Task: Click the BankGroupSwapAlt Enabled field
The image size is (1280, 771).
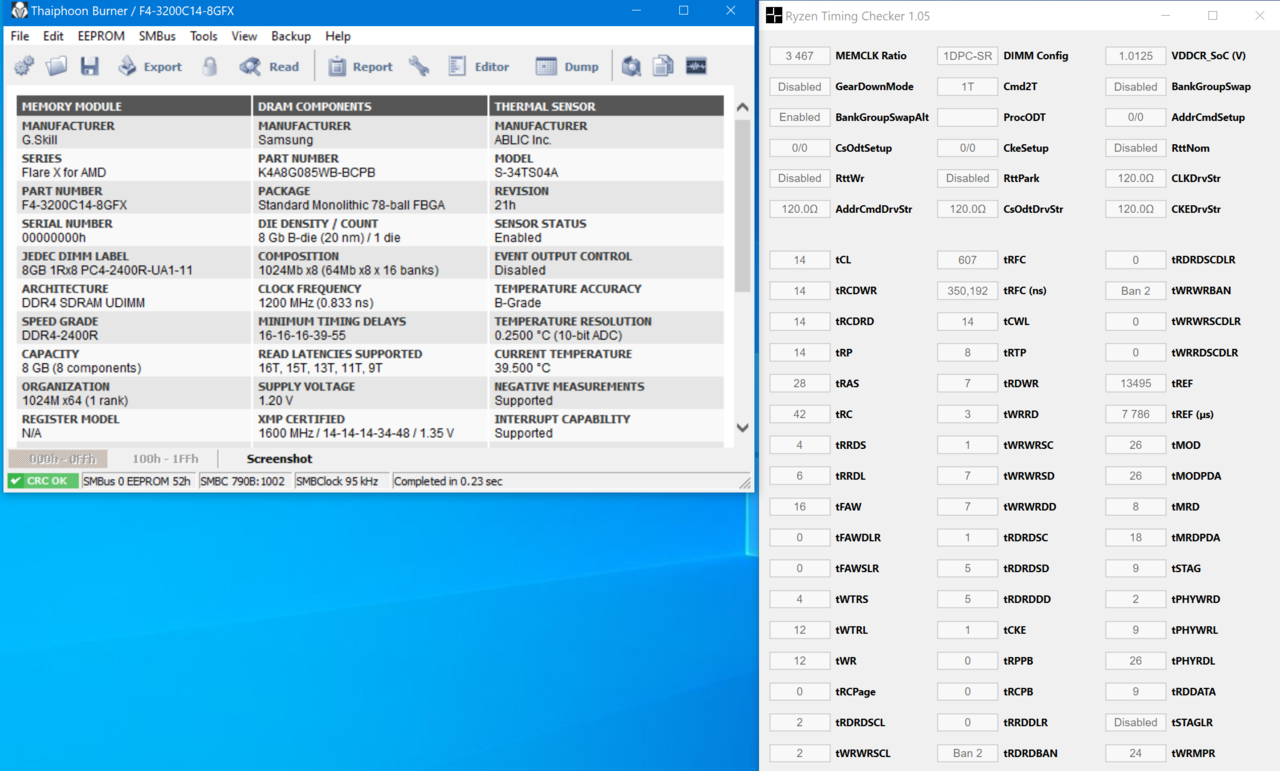Action: point(800,117)
